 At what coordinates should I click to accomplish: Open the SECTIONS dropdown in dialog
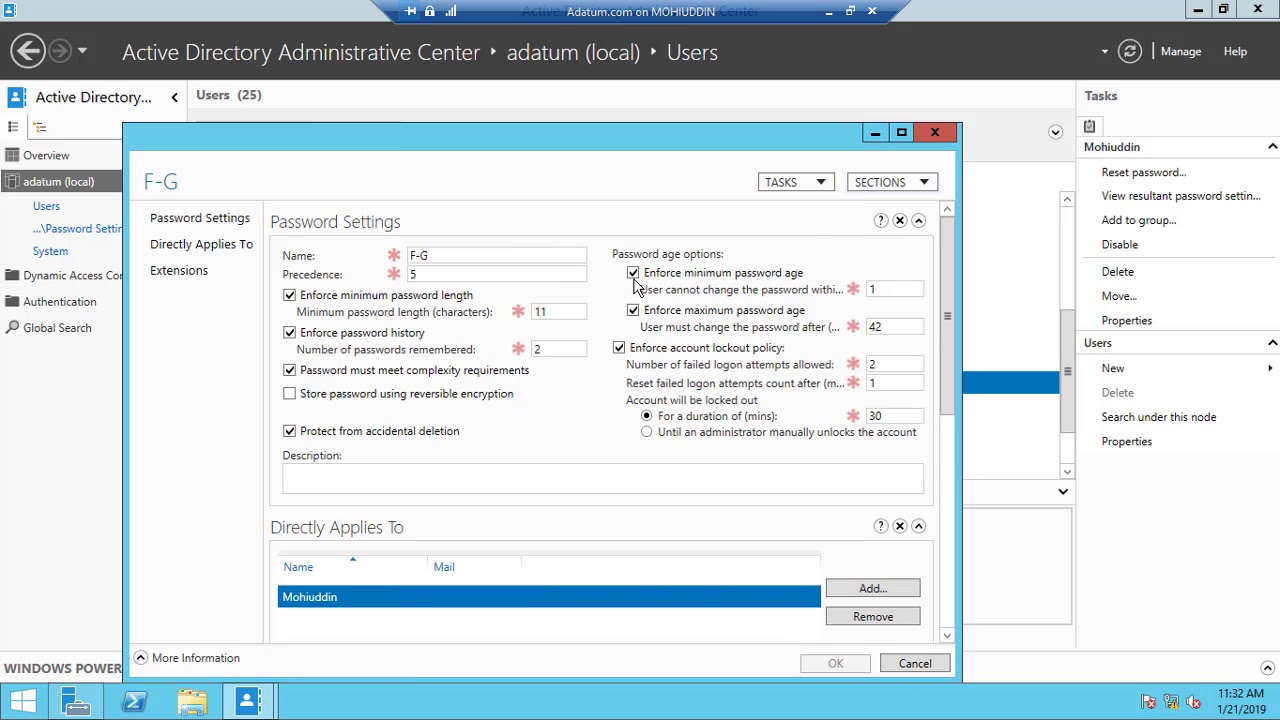pyautogui.click(x=892, y=182)
